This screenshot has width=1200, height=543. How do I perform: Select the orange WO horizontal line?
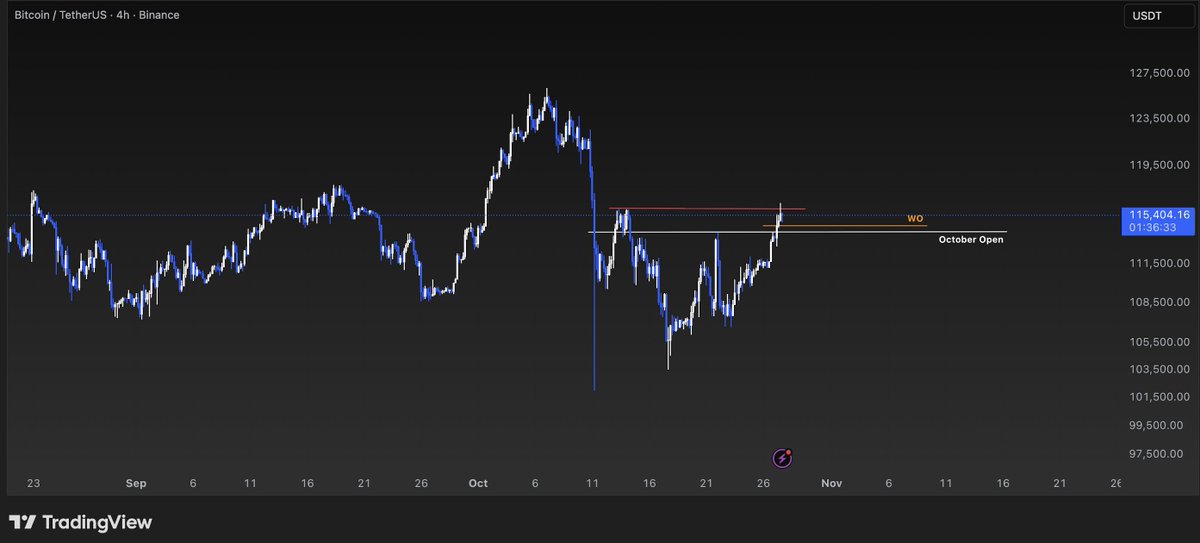pos(845,226)
